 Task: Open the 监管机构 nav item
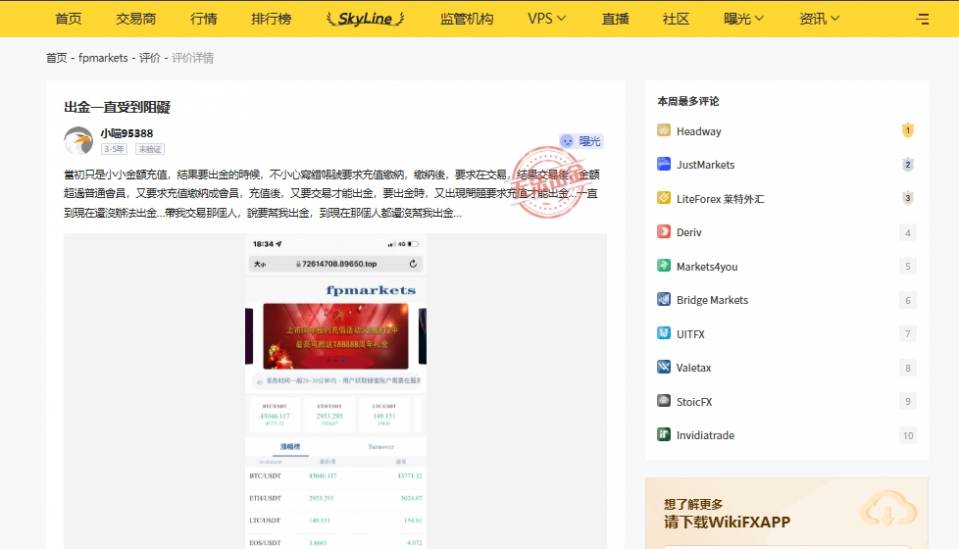click(467, 18)
